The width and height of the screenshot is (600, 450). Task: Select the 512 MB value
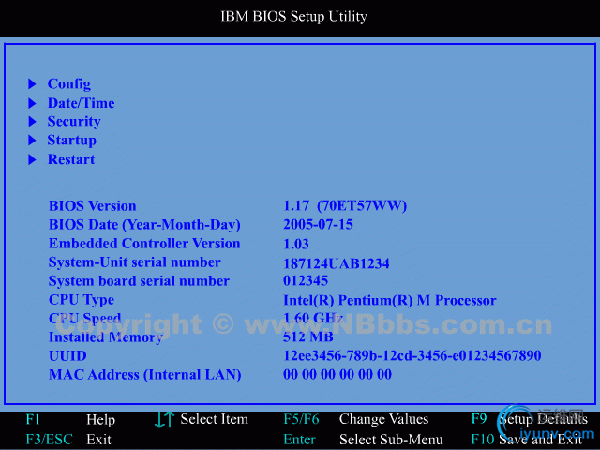pyautogui.click(x=308, y=337)
